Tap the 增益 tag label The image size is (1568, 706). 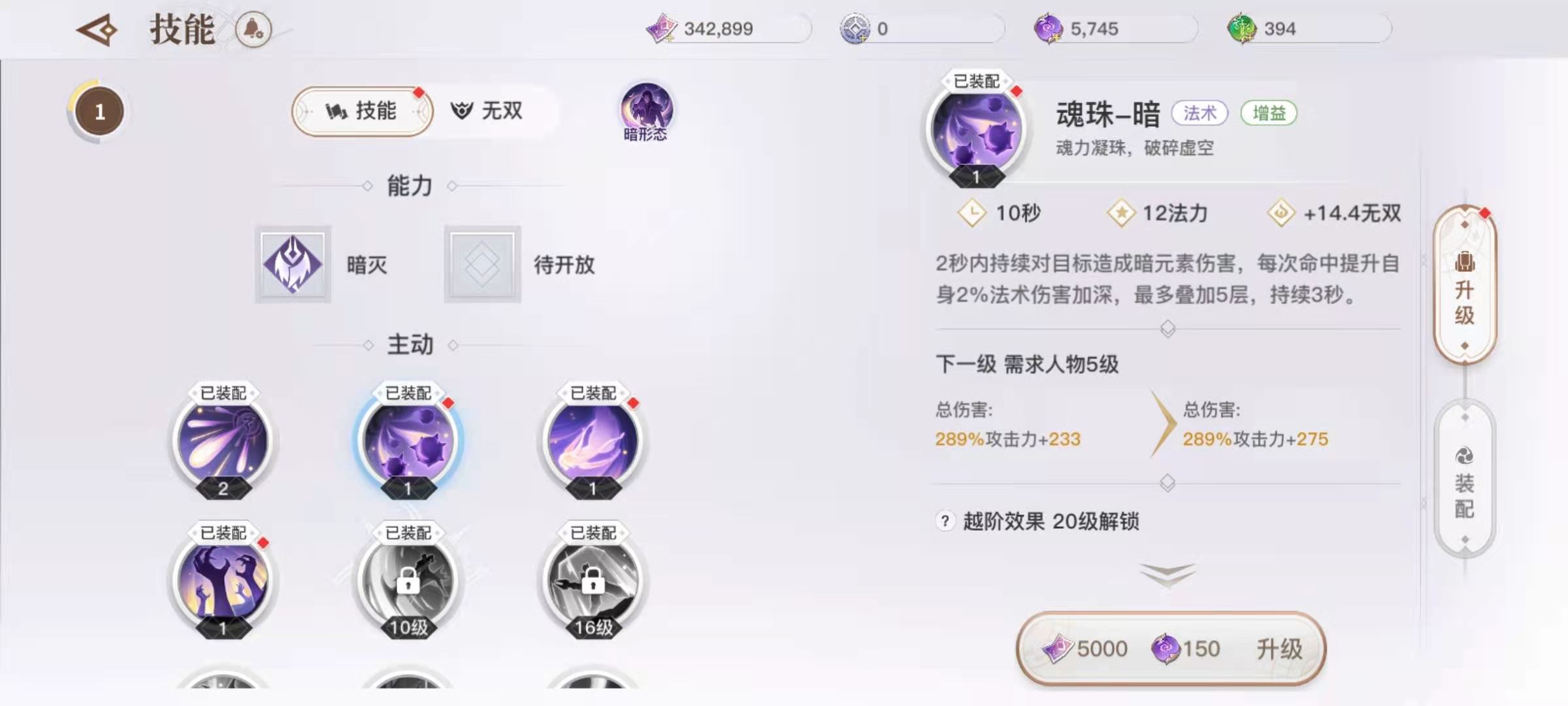(x=1269, y=113)
